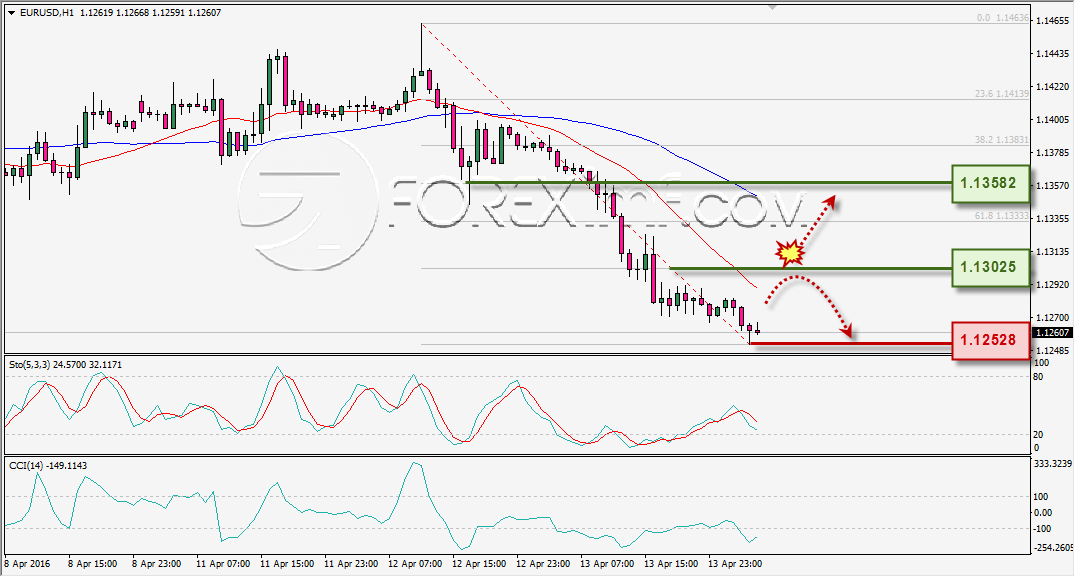Click the 1.14435 price scale value
This screenshot has height=577, width=1075.
[1052, 53]
